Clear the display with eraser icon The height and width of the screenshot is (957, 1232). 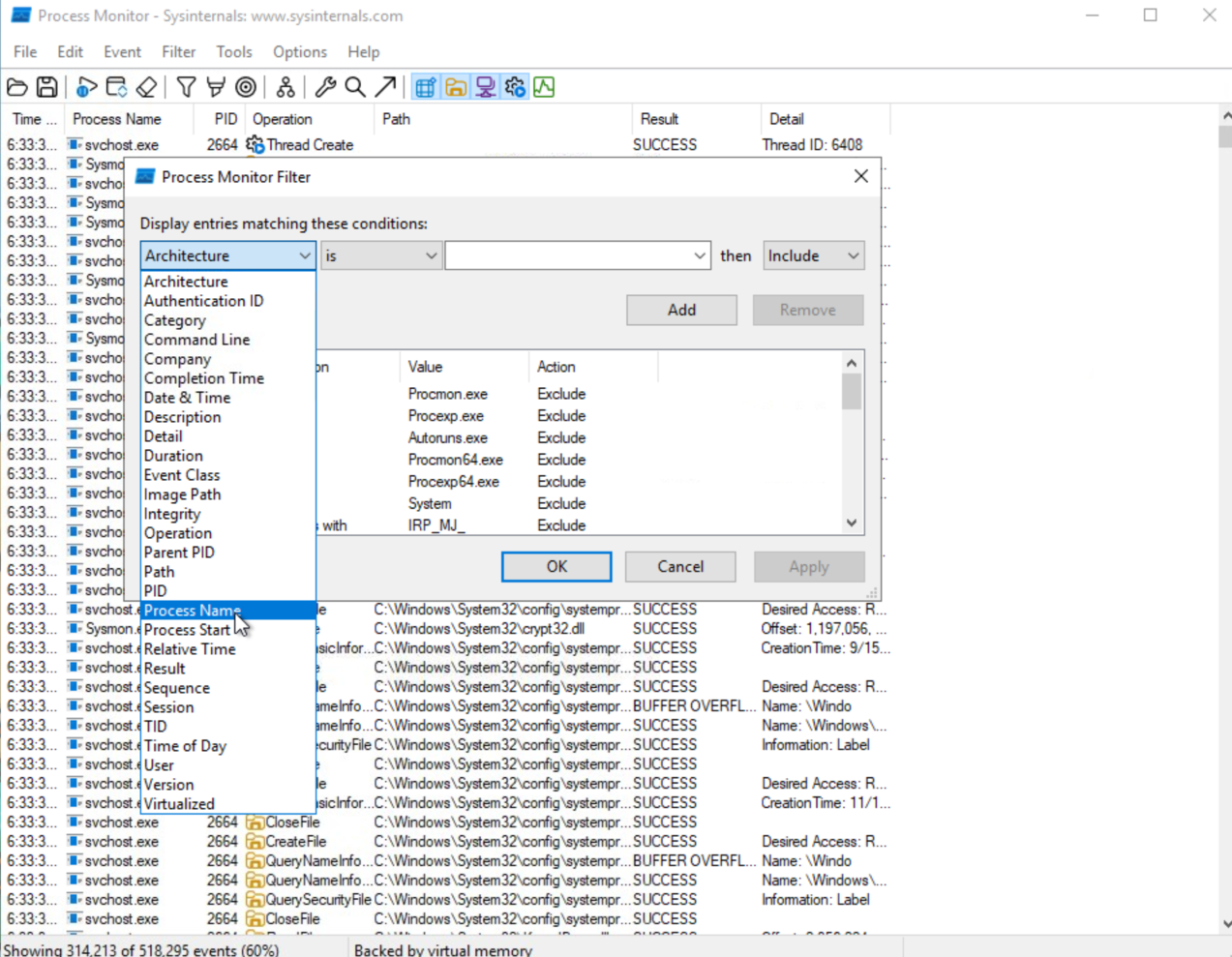click(x=146, y=87)
